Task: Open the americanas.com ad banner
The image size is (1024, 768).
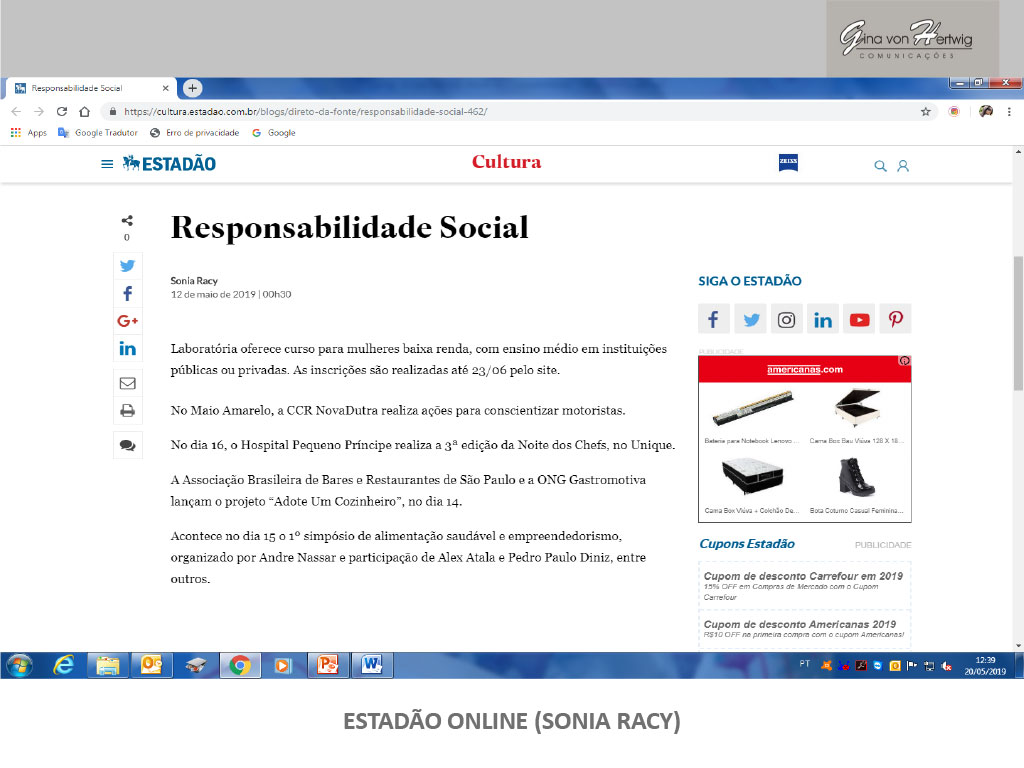Action: (x=805, y=370)
